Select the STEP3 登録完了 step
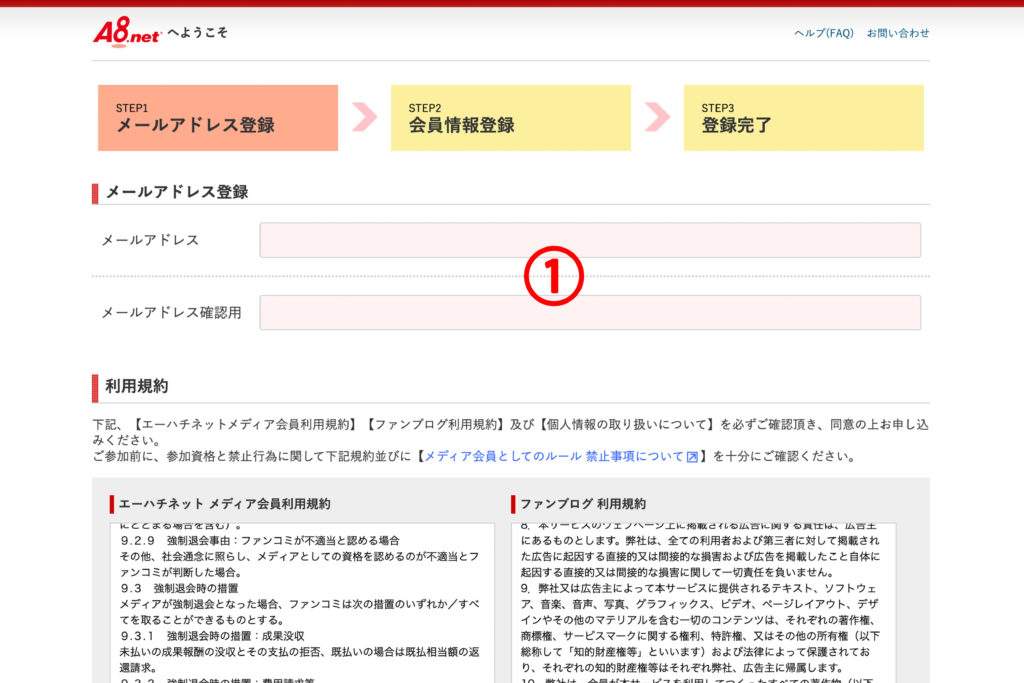This screenshot has height=683, width=1024. coord(803,118)
